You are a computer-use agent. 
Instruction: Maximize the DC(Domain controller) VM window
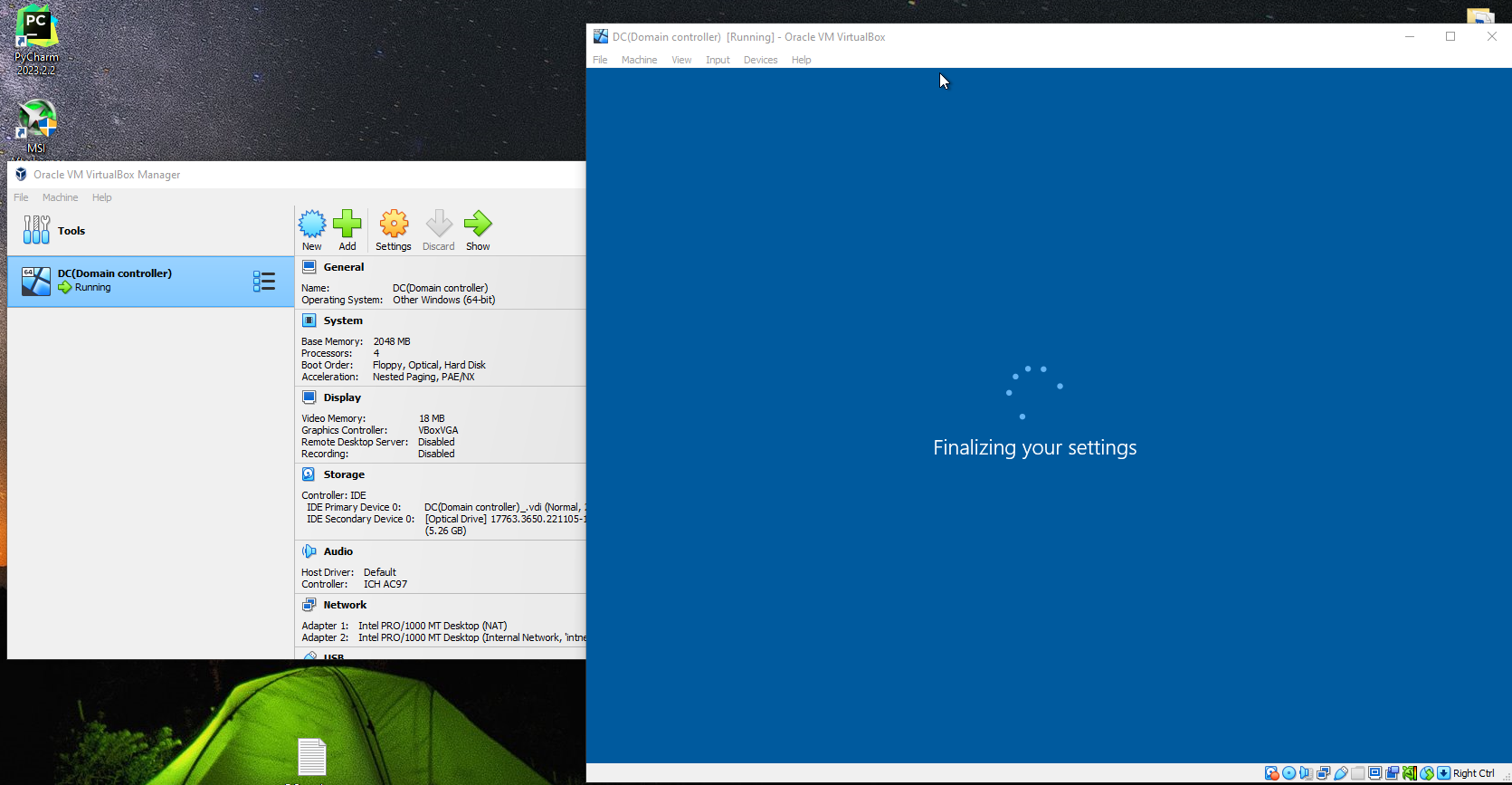[1450, 37]
